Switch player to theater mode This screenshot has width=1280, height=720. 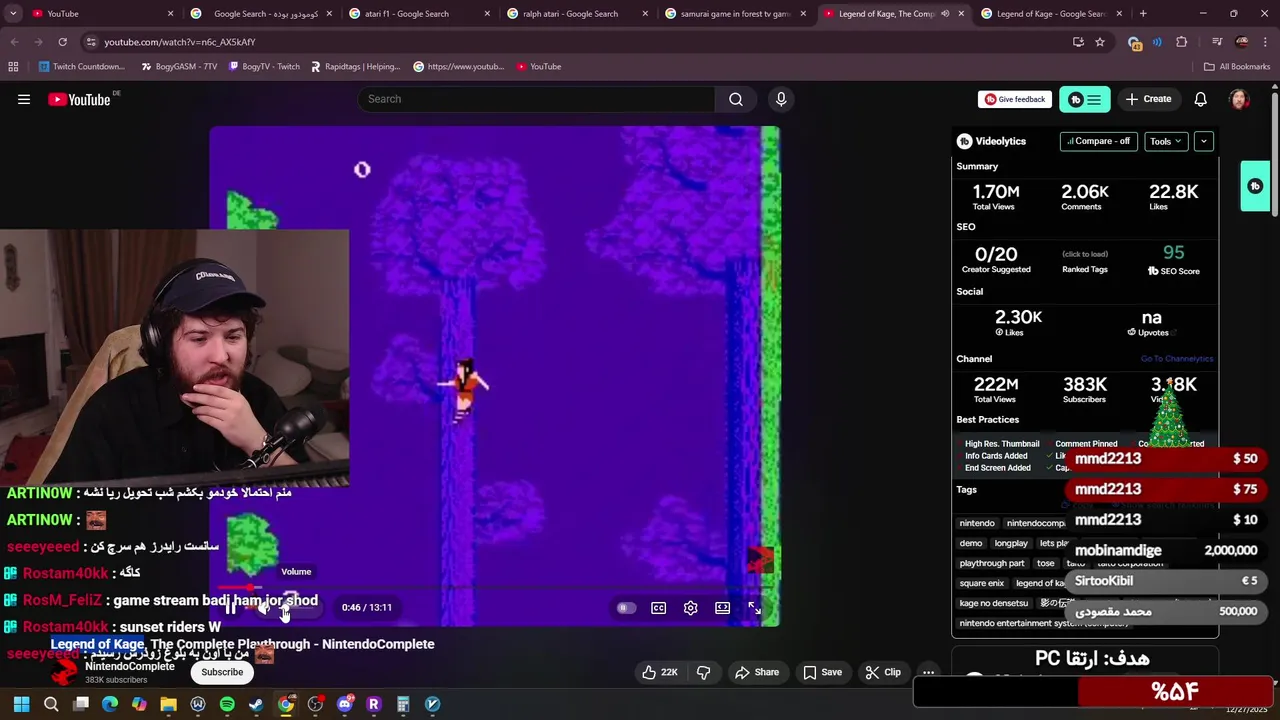tap(722, 608)
